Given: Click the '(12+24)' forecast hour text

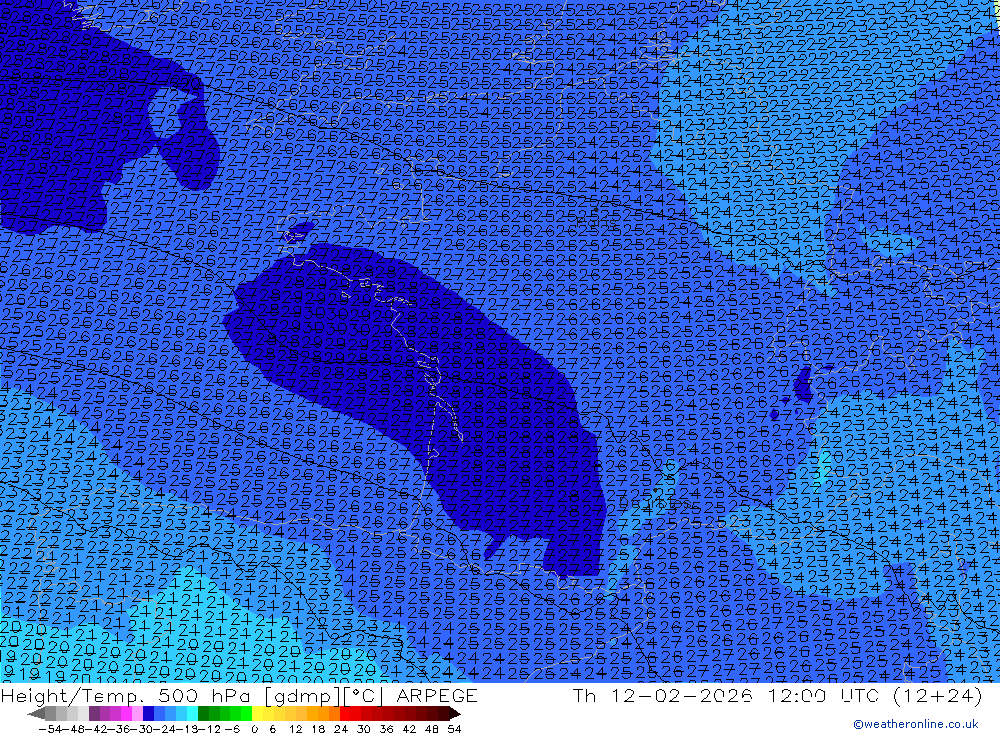Looking at the screenshot, I should tap(938, 695).
